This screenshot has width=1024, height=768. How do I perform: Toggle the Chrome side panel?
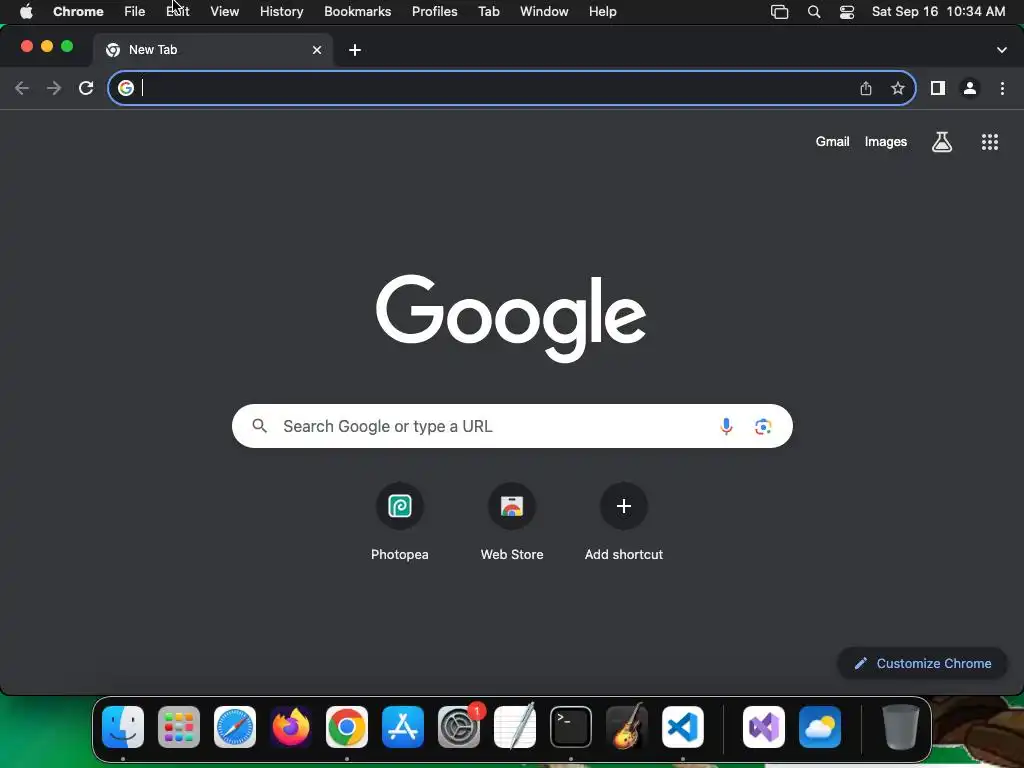point(938,88)
